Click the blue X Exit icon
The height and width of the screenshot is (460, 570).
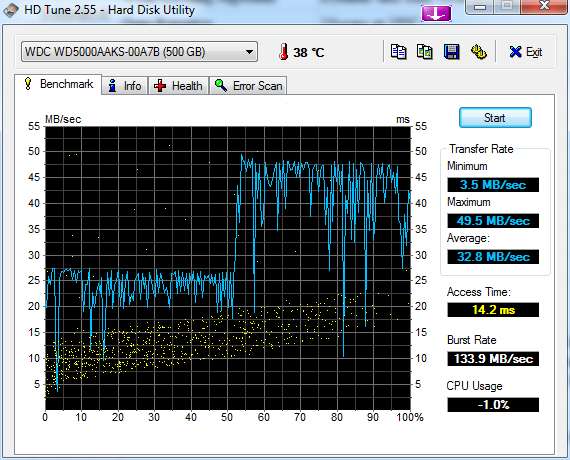coord(515,52)
